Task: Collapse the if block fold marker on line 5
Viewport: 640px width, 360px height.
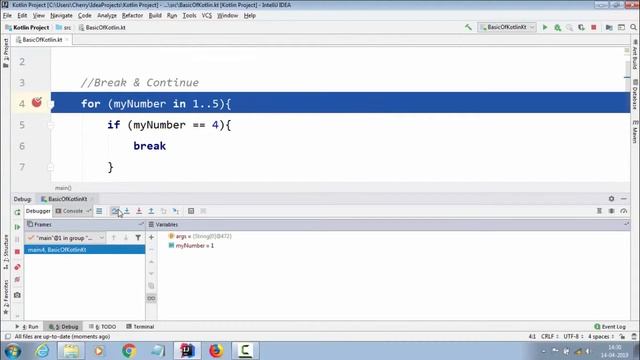Action: pyautogui.click(x=51, y=125)
